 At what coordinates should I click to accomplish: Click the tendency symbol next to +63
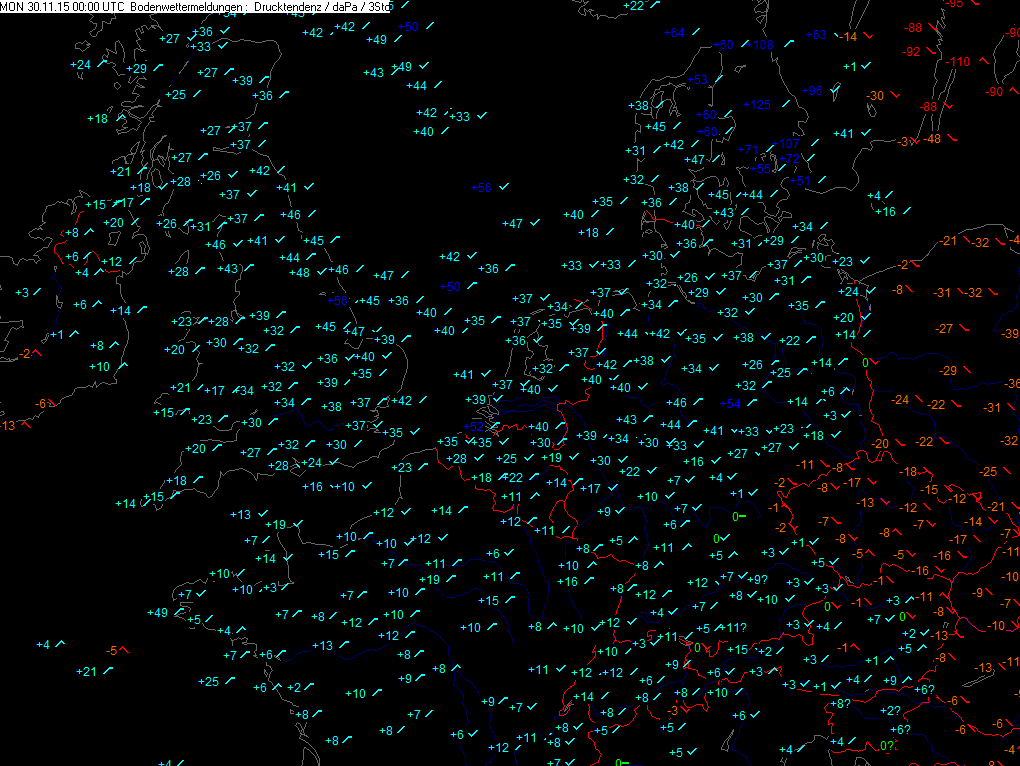click(838, 33)
